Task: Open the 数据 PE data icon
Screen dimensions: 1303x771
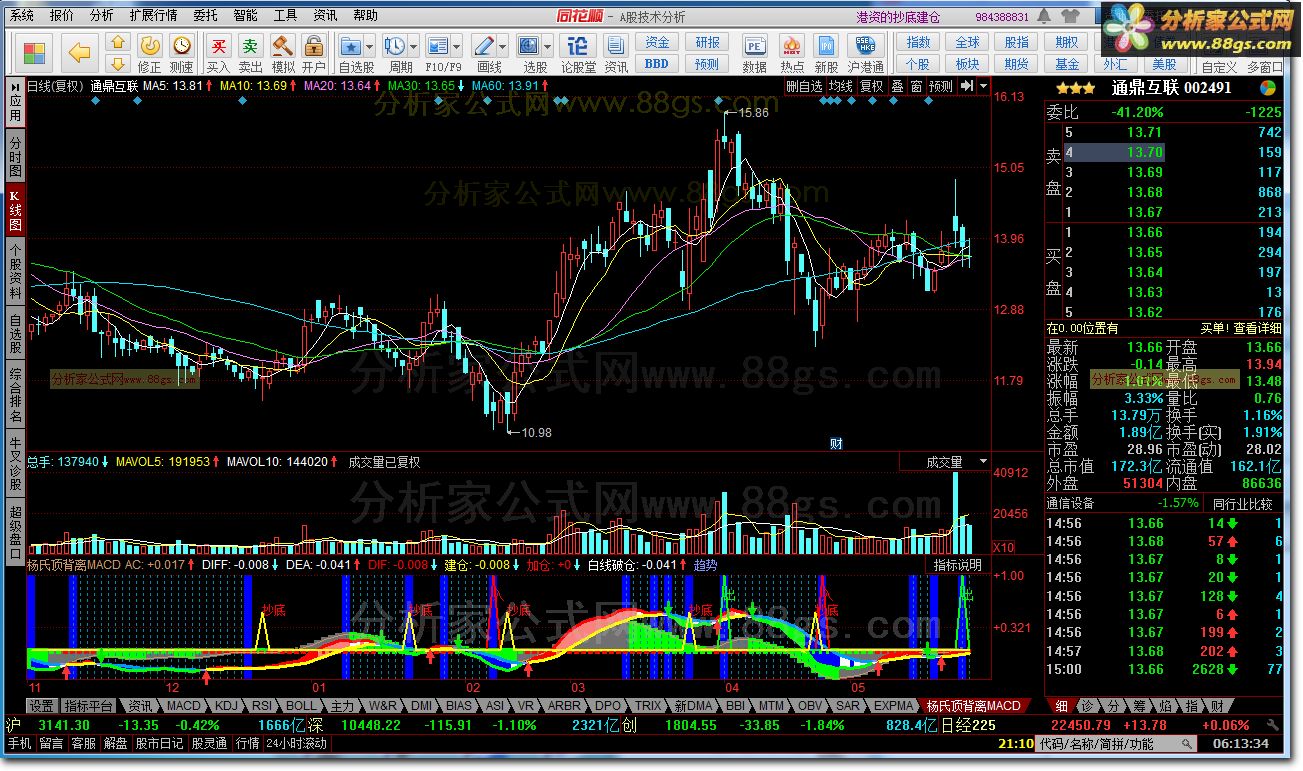Action: click(755, 46)
